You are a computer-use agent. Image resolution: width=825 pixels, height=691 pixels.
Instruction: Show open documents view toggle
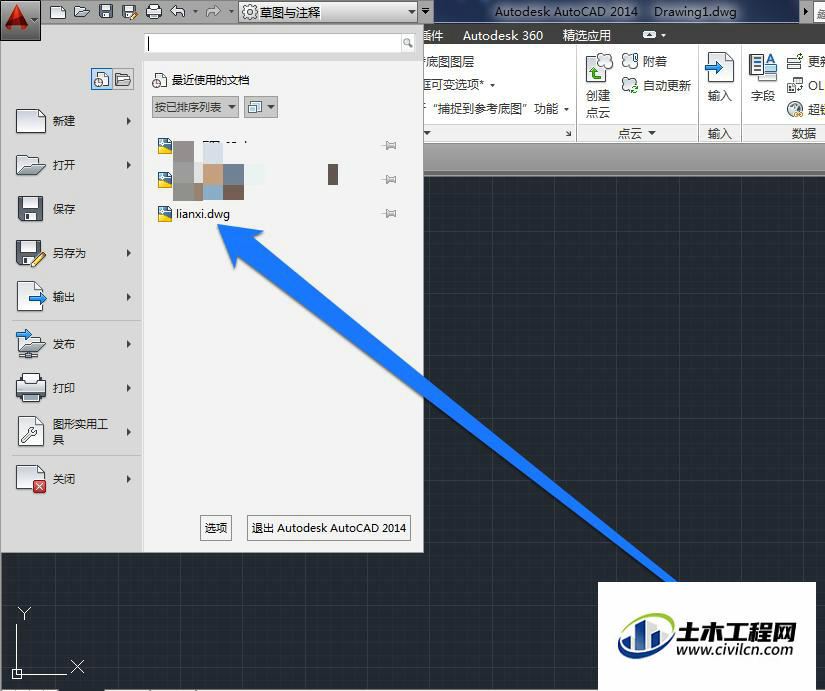click(123, 79)
